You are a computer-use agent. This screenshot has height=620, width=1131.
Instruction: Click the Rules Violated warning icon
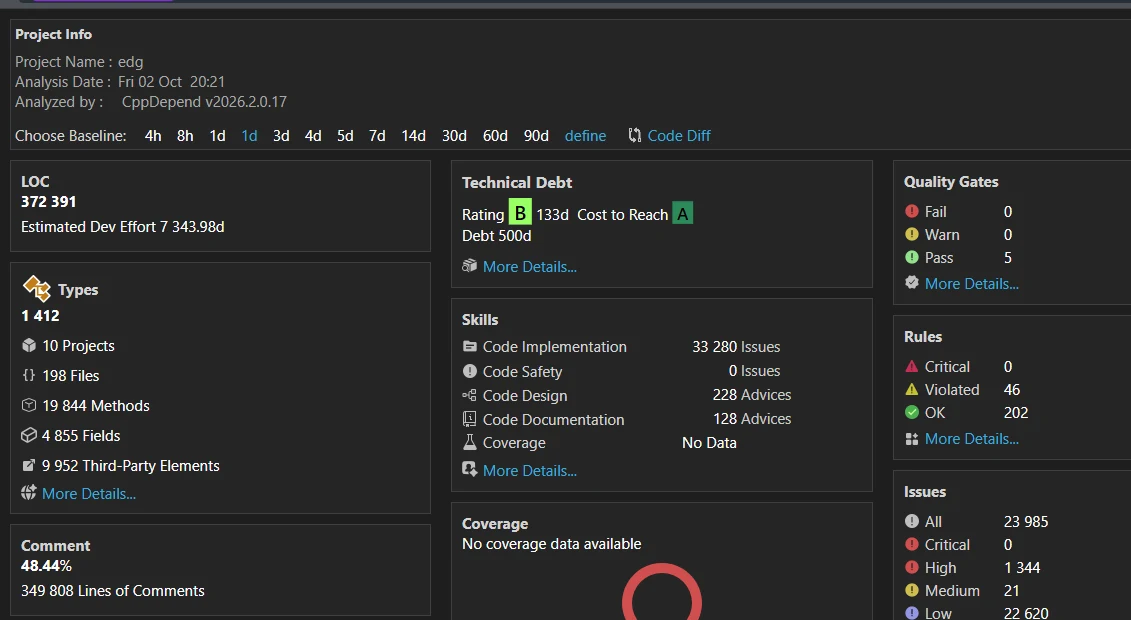912,389
